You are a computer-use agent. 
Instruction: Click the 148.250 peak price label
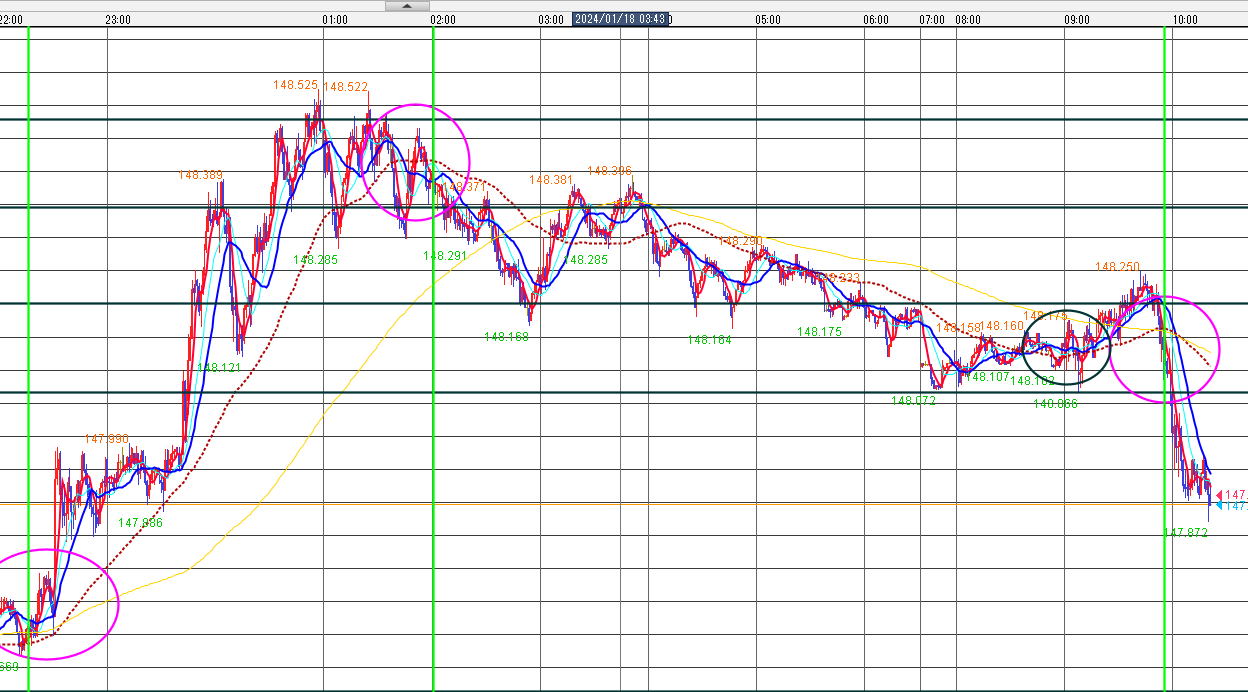pos(1117,267)
